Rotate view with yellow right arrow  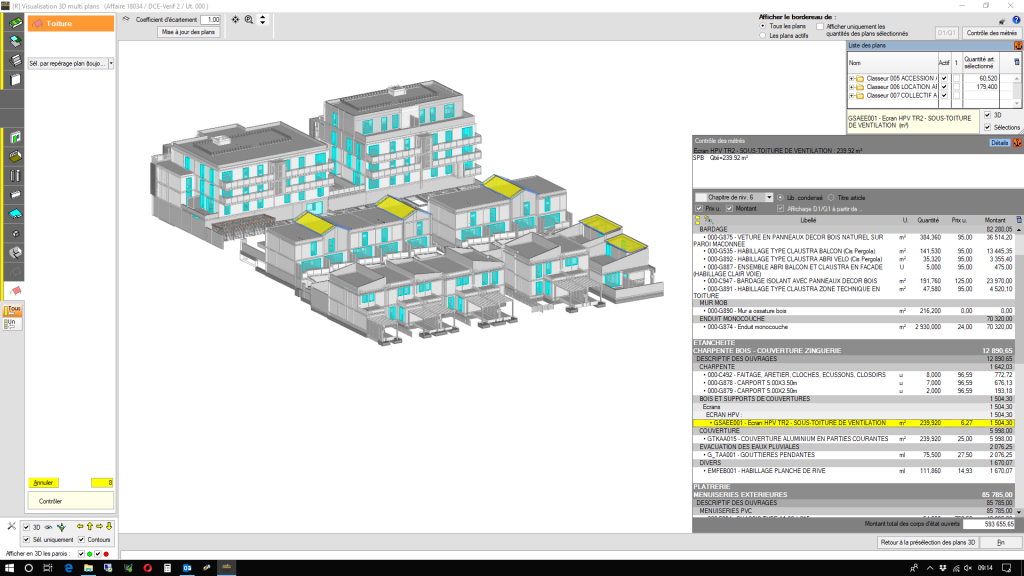(99, 526)
